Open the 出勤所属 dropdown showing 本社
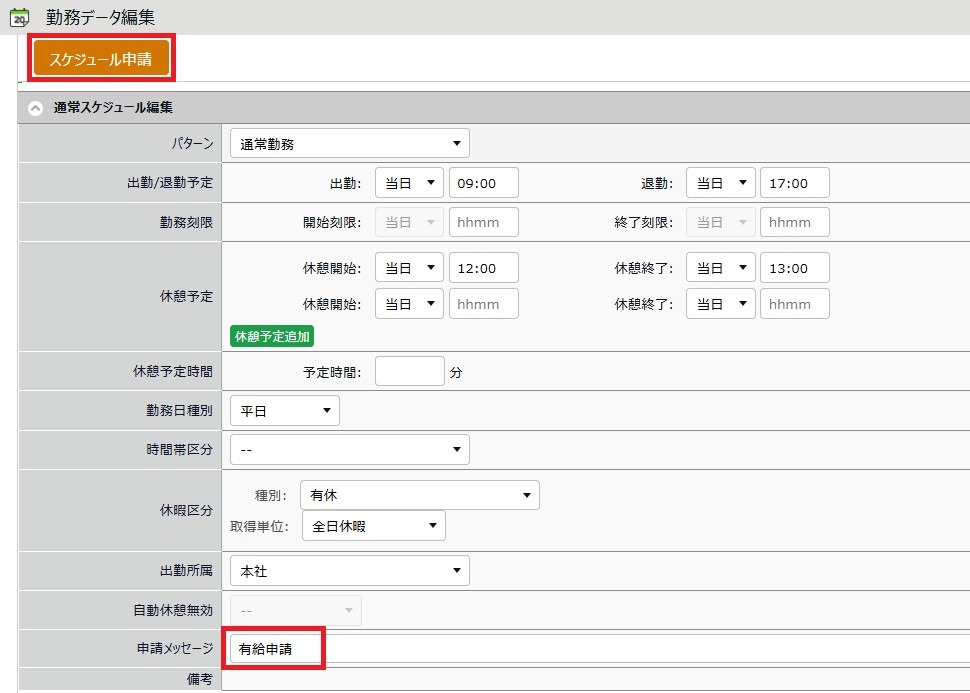The image size is (970, 693). click(349, 571)
